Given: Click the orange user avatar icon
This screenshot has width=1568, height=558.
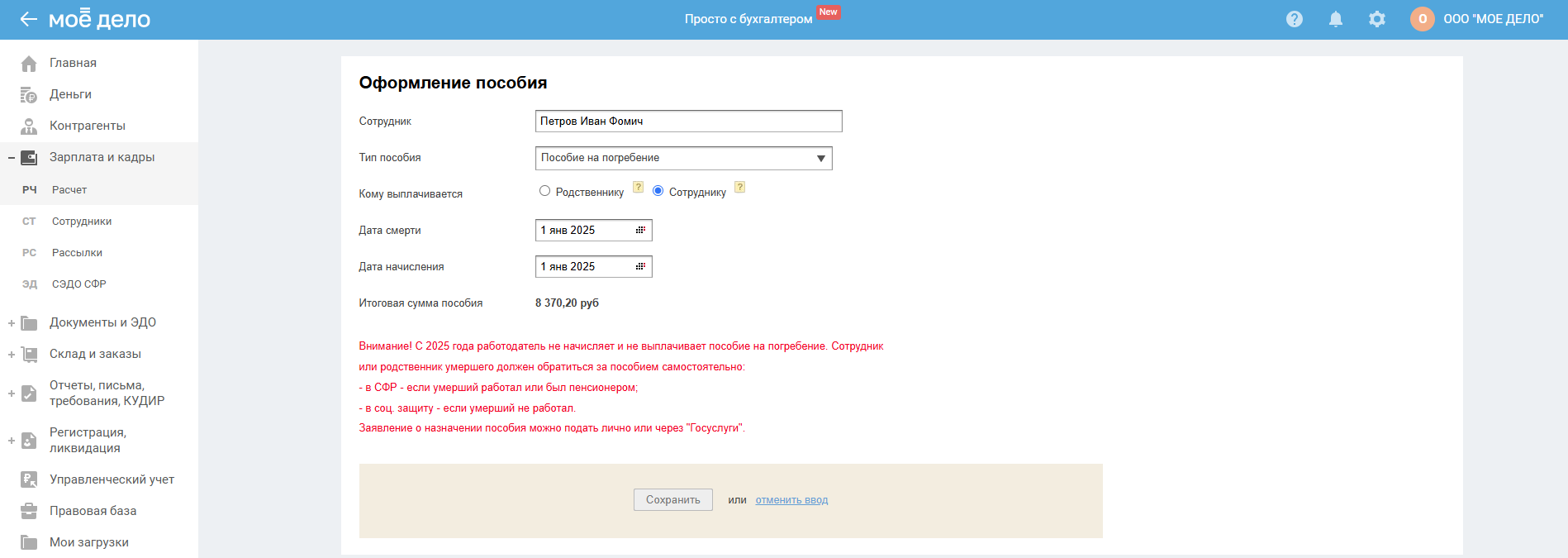Looking at the screenshot, I should click(1423, 19).
